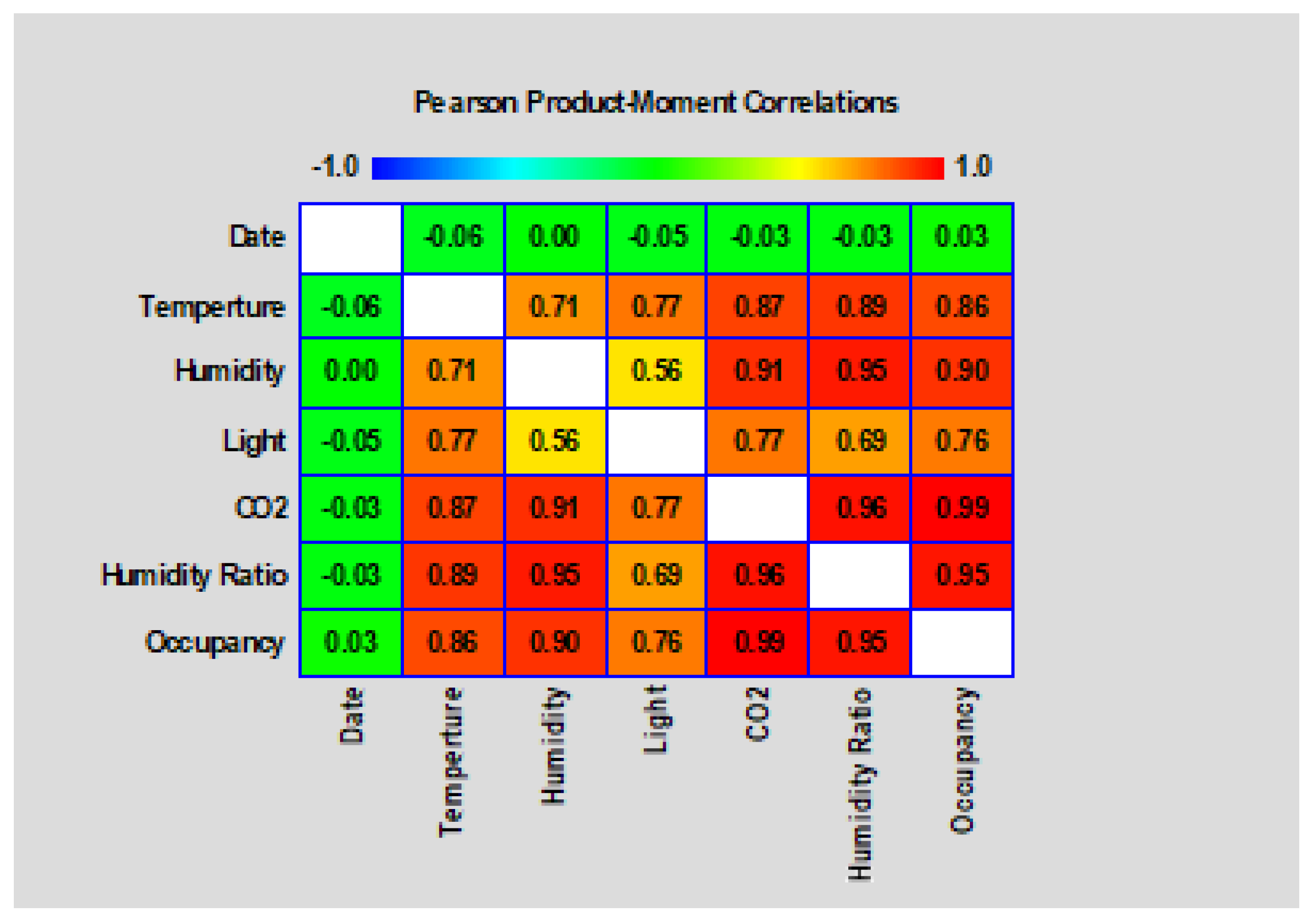Viewport: 1310px width, 924px height.
Task: Select the 0.69 cell in Humidity Ratio row
Action: (657, 575)
